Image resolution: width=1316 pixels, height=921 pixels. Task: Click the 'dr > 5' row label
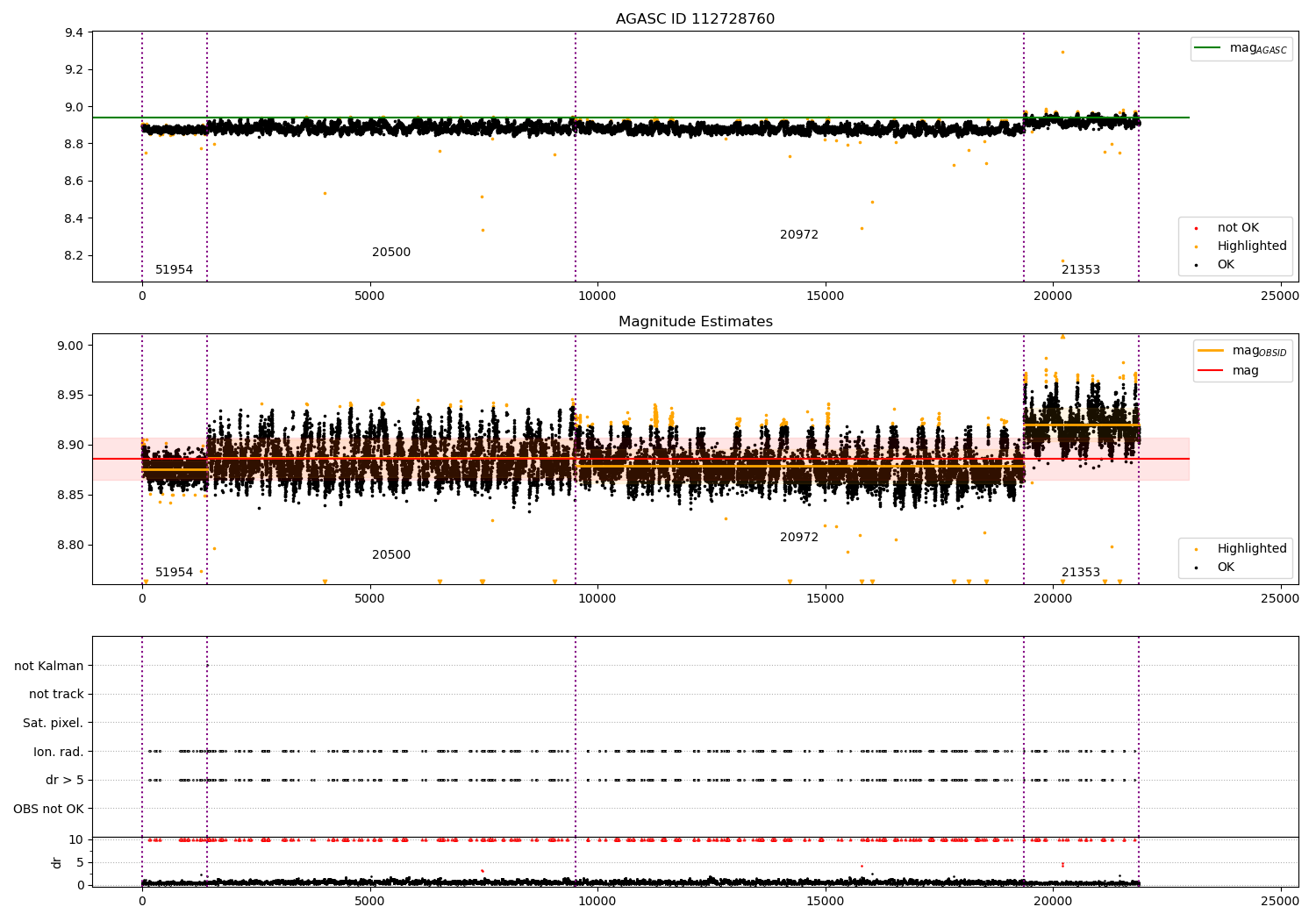click(x=65, y=781)
